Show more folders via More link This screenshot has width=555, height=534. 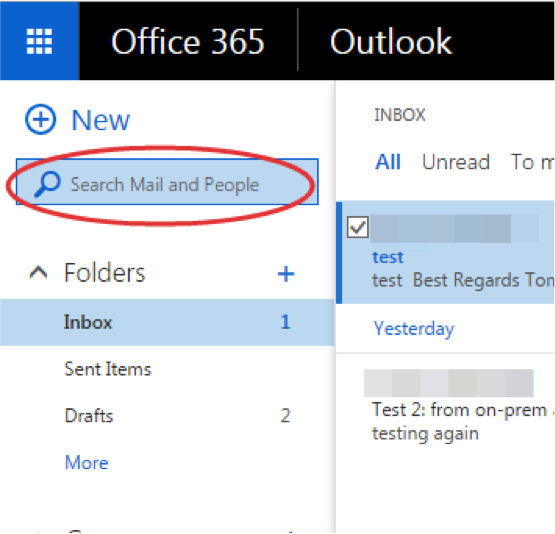87,462
